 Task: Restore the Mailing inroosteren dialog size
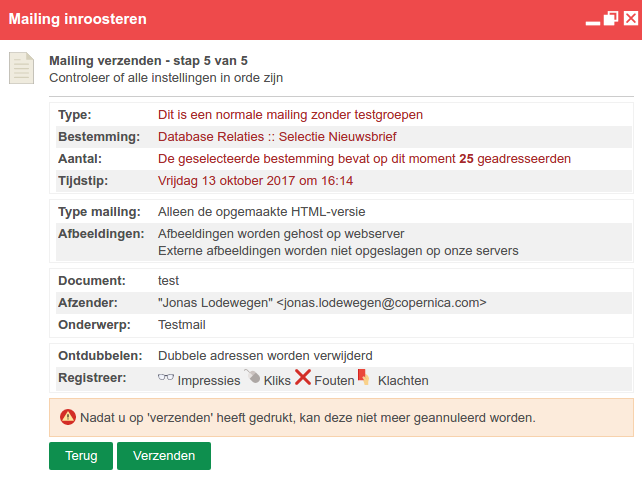pos(610,18)
